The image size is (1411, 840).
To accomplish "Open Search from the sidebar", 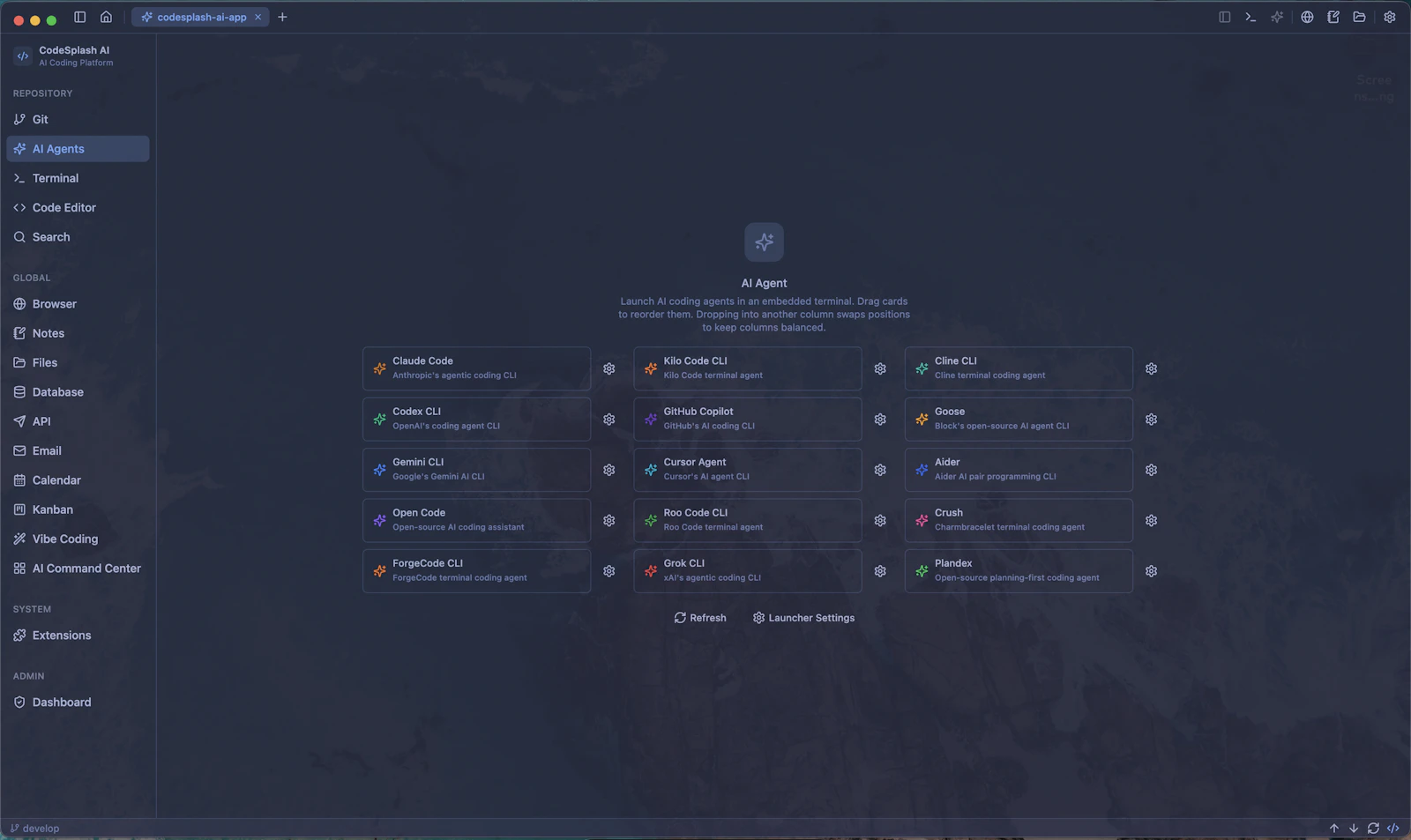I will pos(78,237).
